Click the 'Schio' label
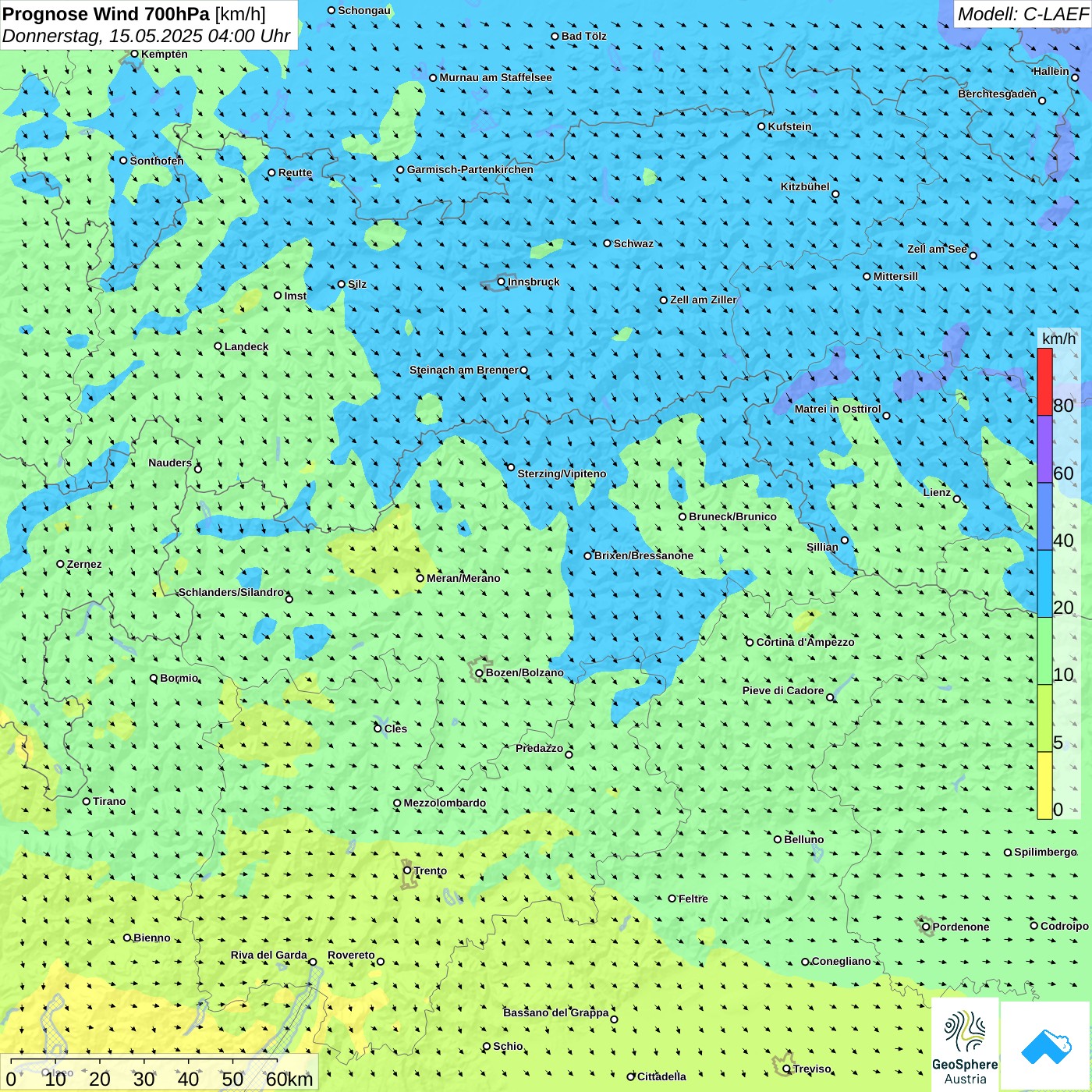1092x1092 pixels. pos(508,1046)
